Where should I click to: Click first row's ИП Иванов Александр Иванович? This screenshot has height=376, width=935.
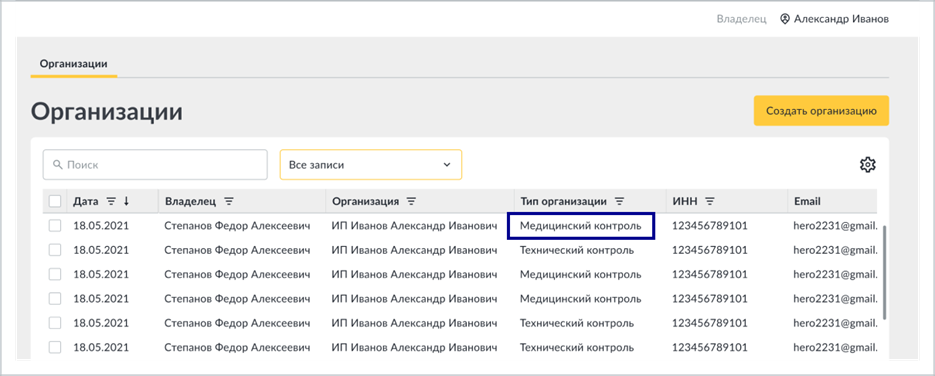414,226
